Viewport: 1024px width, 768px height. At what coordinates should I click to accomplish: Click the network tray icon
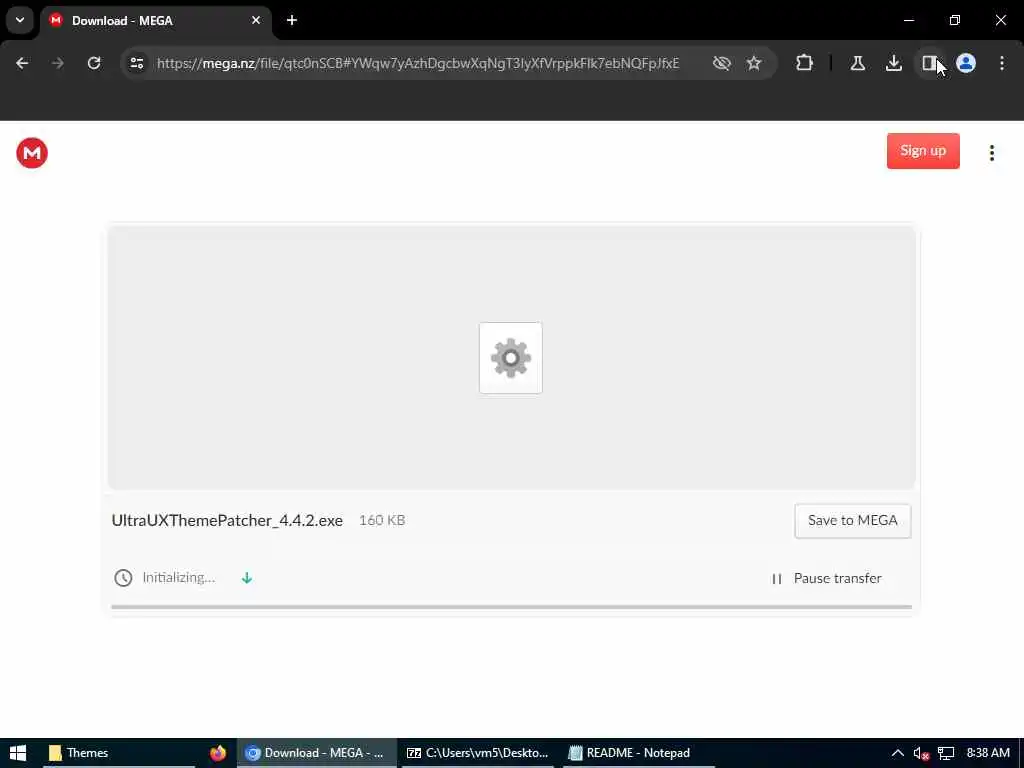[946, 754]
